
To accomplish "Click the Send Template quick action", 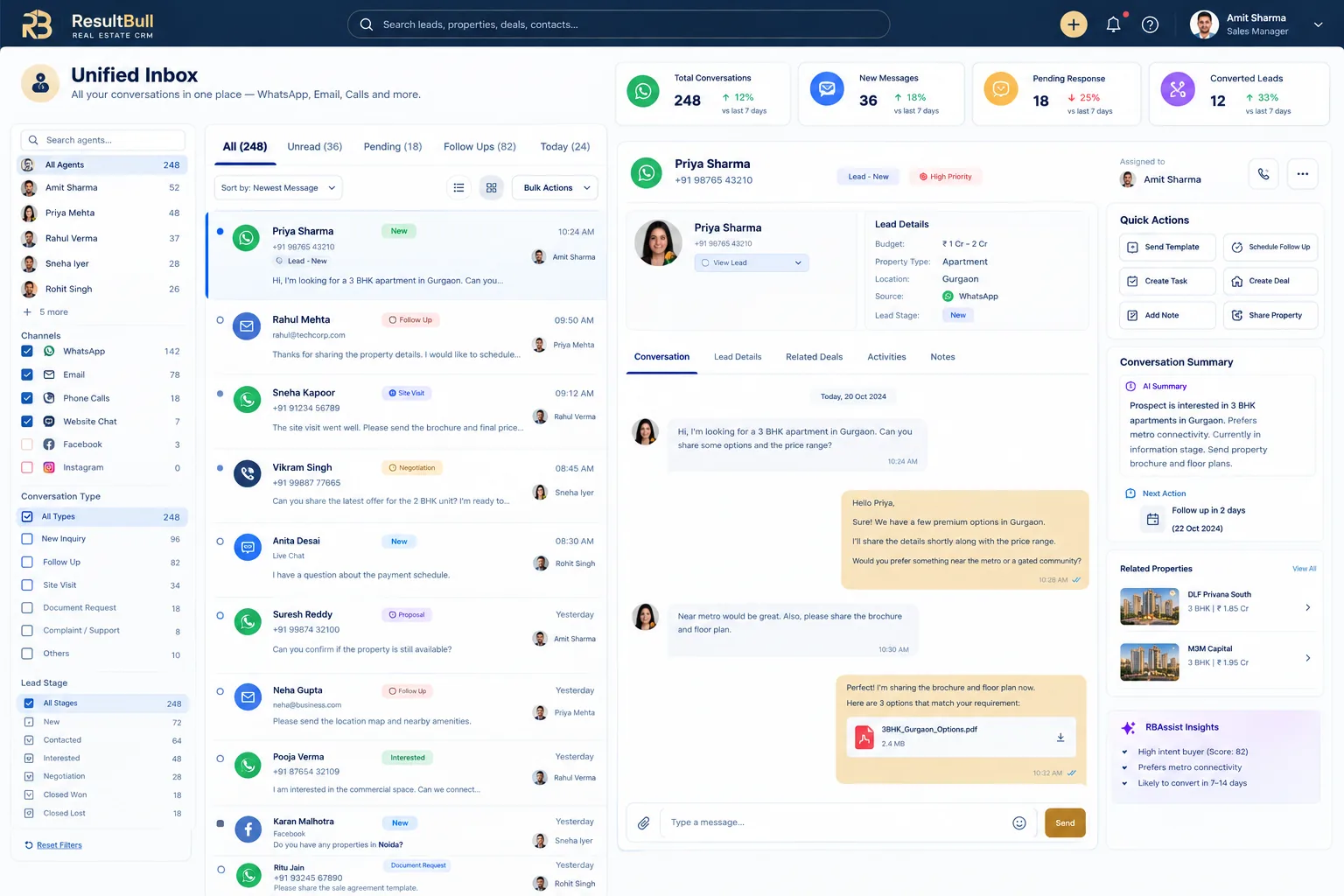I will 1167,247.
